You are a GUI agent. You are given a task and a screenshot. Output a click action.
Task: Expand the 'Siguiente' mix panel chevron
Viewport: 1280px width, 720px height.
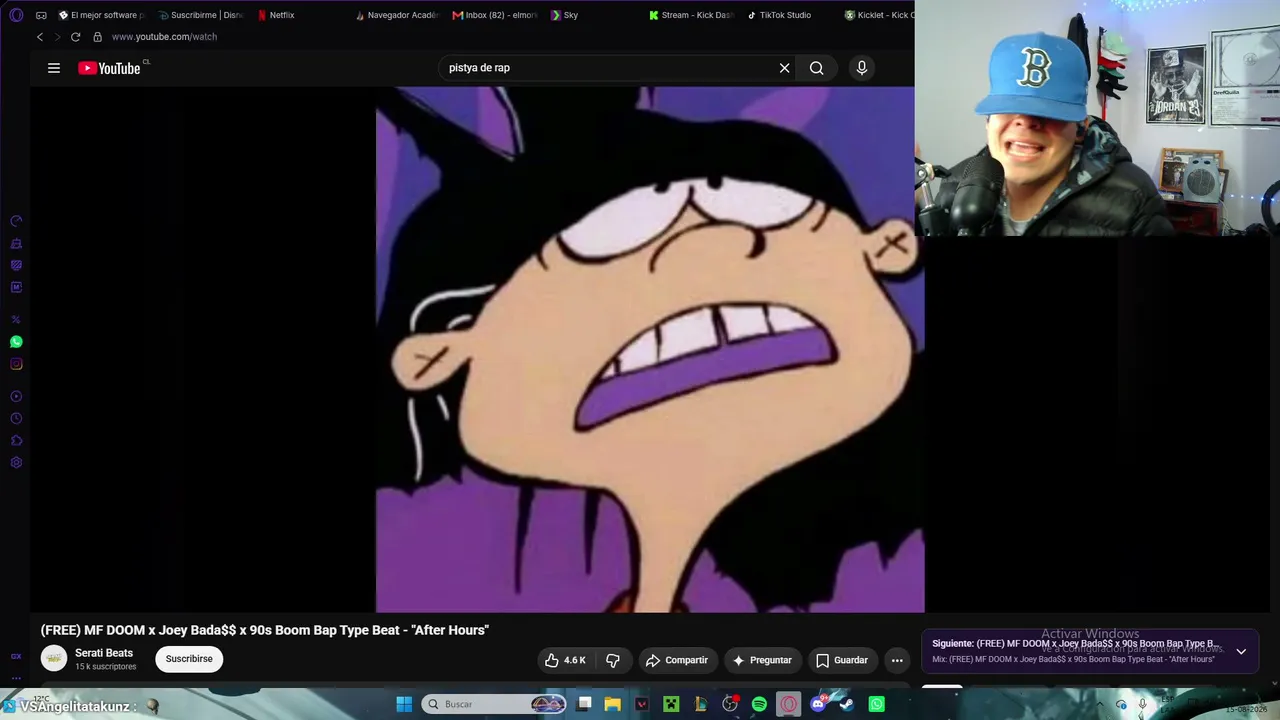tap(1241, 651)
